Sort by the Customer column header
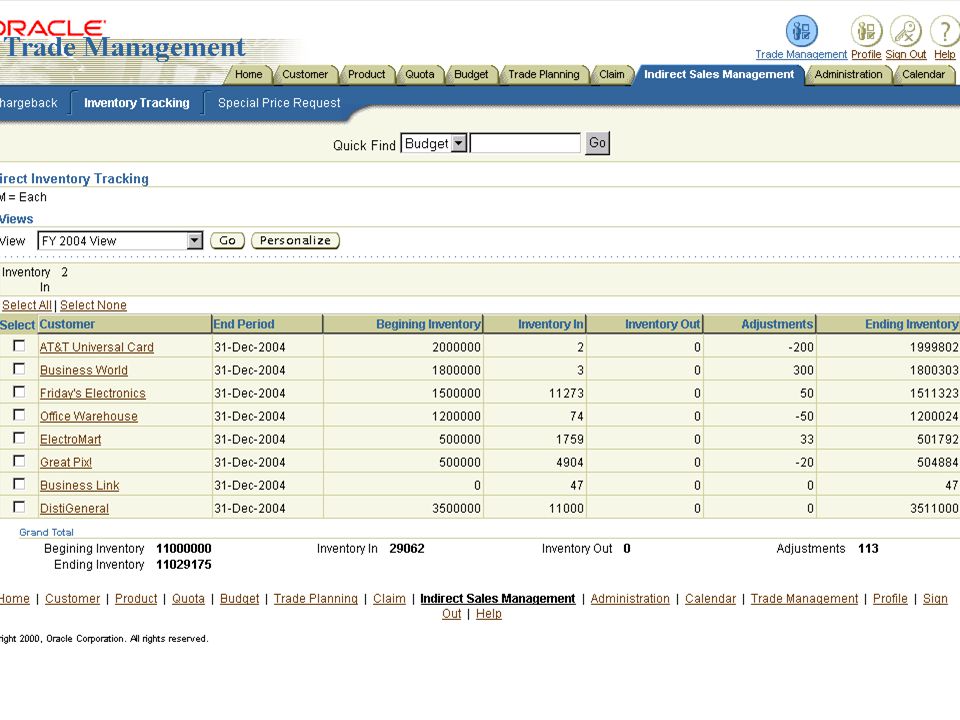Screen dimensions: 960x720 (67, 324)
